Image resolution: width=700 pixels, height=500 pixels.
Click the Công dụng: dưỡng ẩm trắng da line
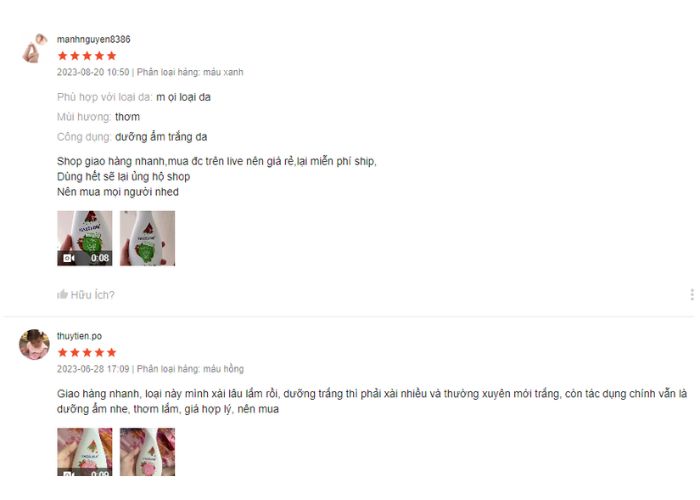[132, 137]
